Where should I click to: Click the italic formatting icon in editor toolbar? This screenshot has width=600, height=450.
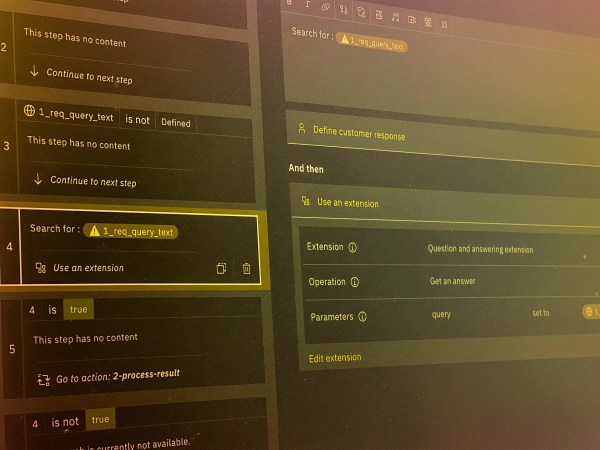(x=306, y=6)
